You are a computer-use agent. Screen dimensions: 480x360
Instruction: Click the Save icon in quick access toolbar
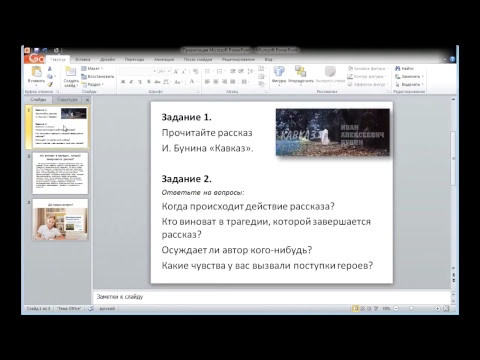tap(37, 50)
